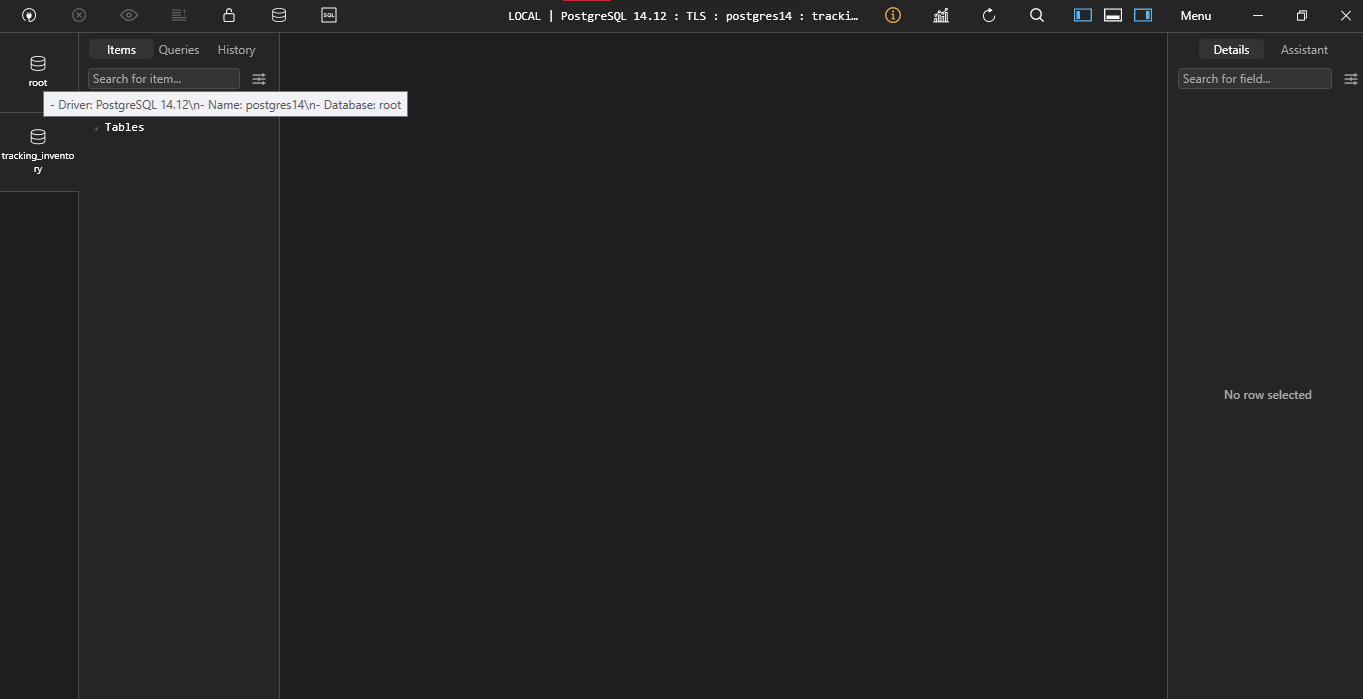Click the No row selected text
This screenshot has height=699, width=1363.
(1267, 395)
